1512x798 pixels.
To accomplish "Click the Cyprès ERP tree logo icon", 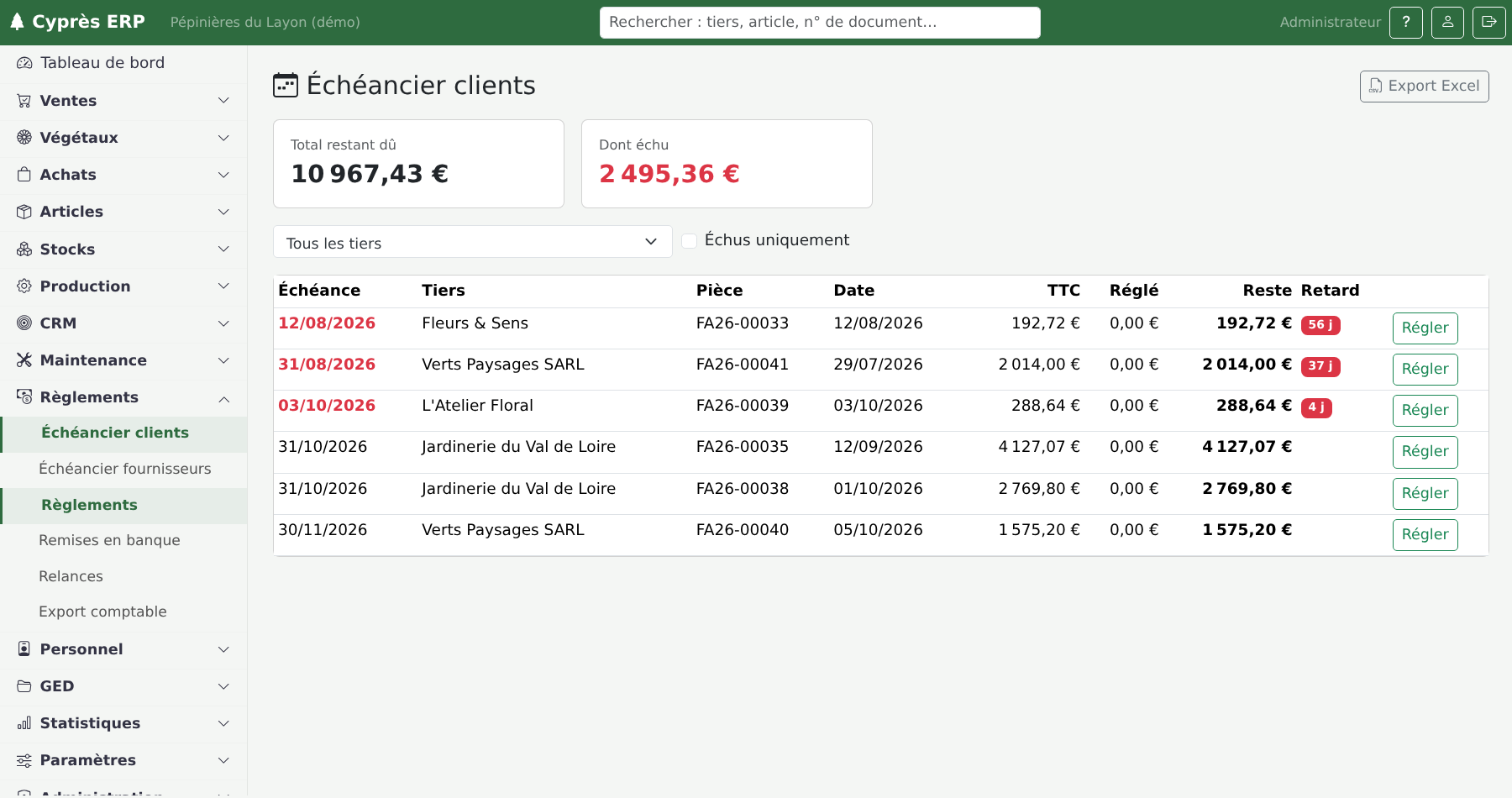I will [x=17, y=22].
